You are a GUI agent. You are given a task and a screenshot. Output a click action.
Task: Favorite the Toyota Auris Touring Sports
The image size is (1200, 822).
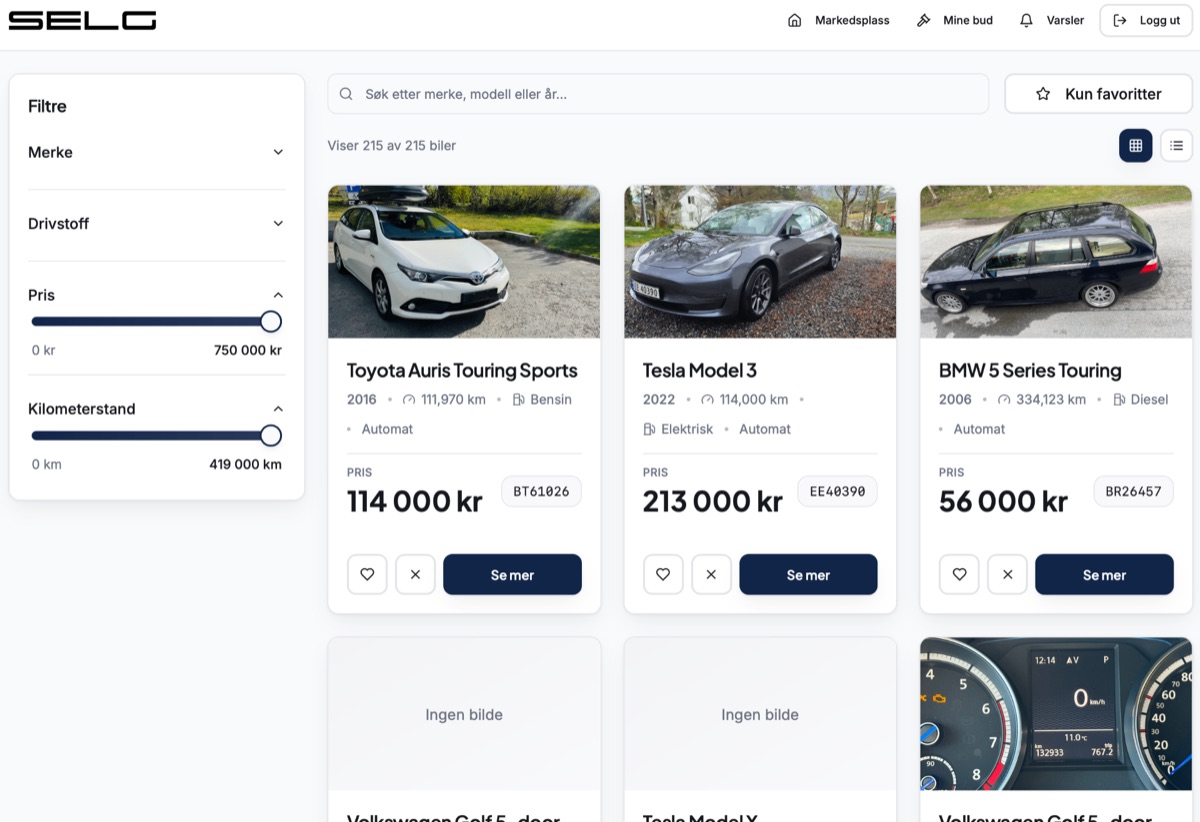pos(367,575)
